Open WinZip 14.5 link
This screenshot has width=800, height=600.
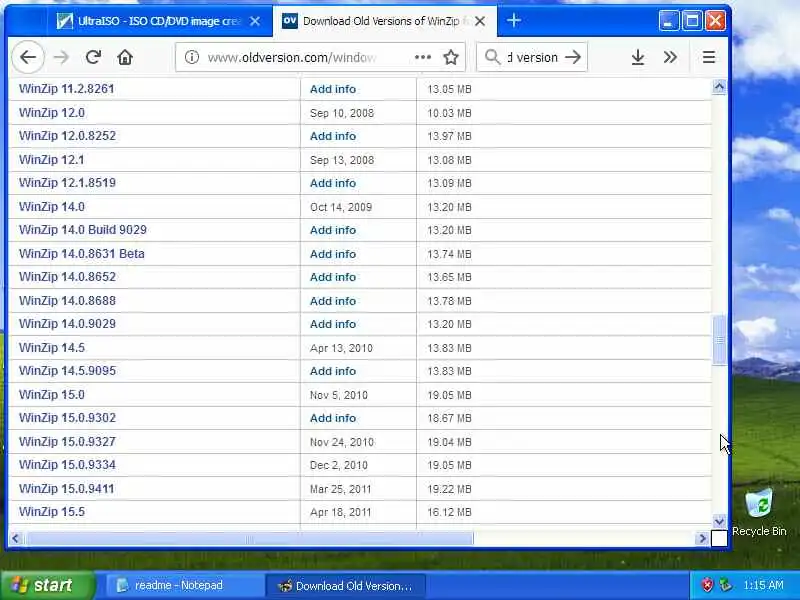(x=52, y=347)
